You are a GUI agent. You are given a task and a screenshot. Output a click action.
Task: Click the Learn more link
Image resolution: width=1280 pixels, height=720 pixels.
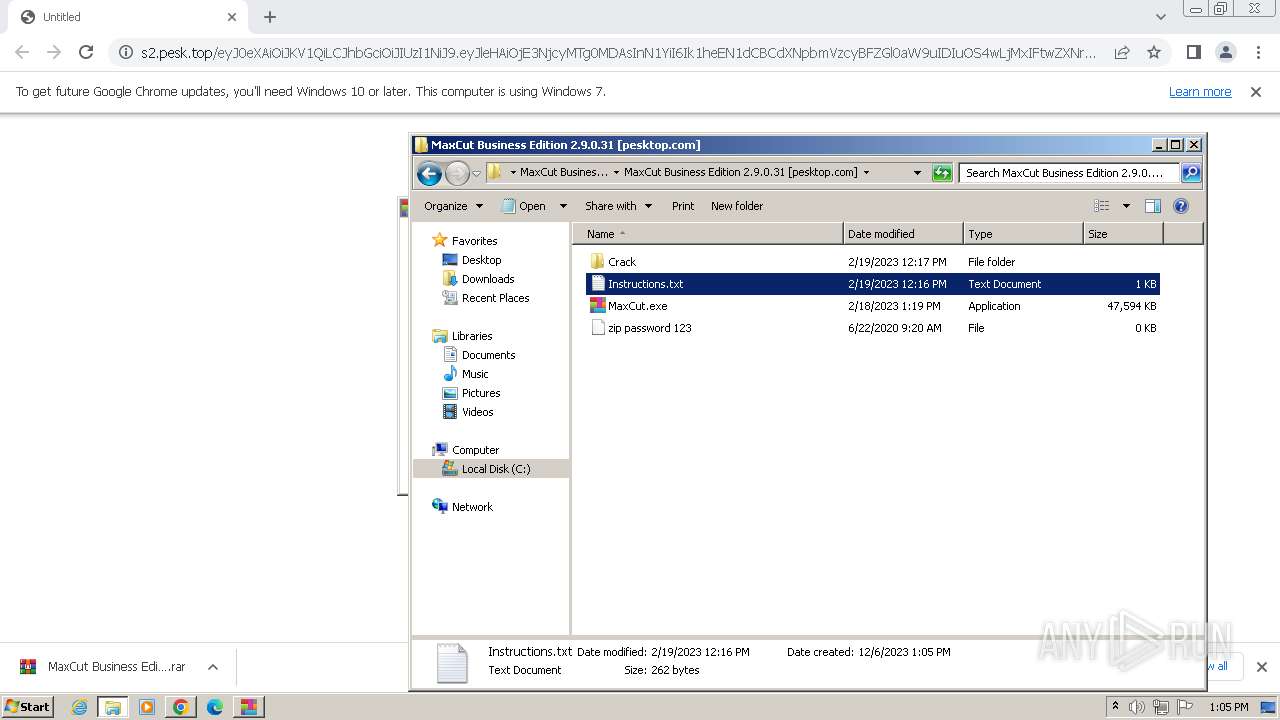1200,92
